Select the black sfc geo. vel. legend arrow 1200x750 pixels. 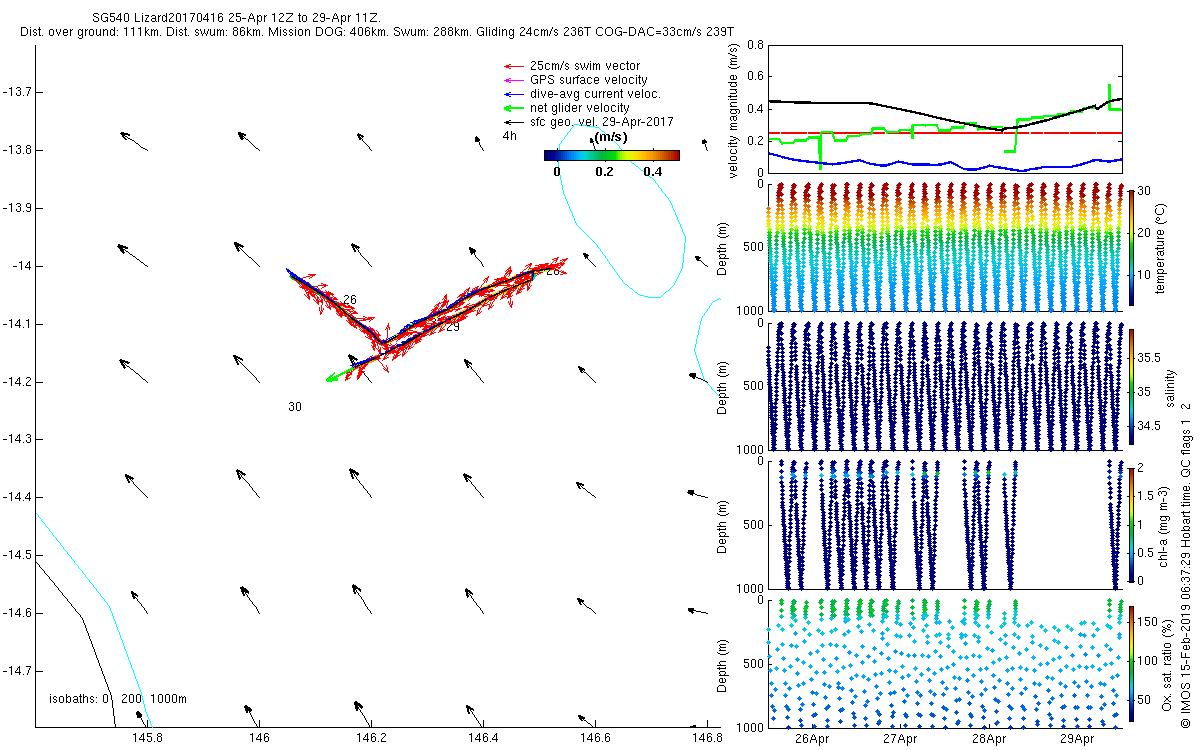(511, 121)
